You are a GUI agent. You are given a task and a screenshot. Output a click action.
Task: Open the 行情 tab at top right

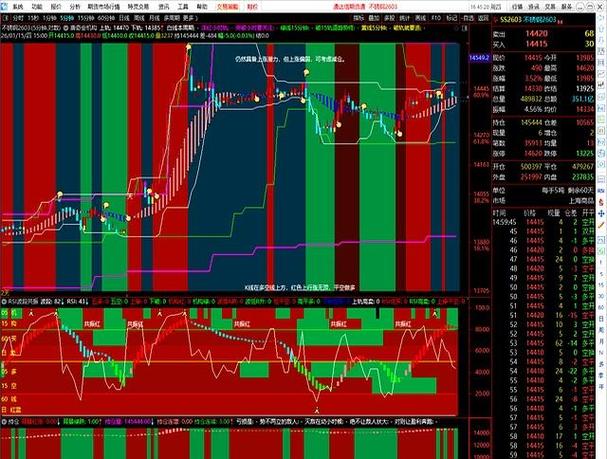517,7
